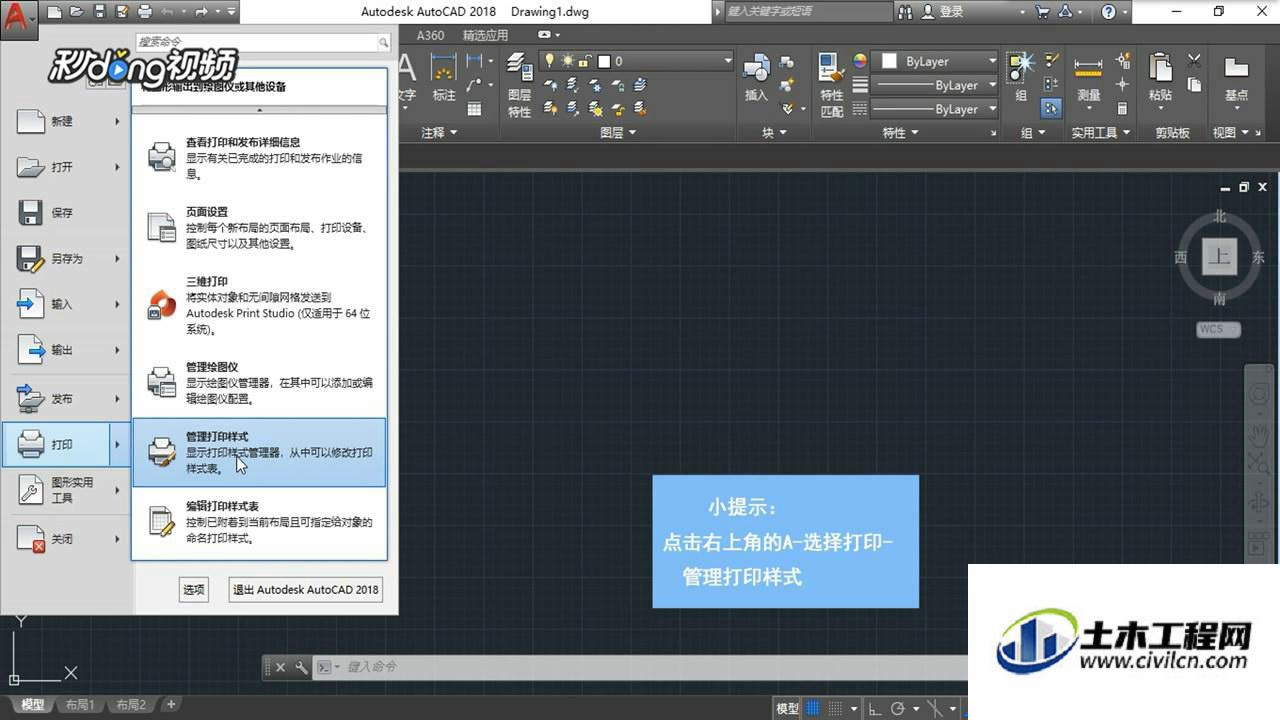Screen dimensions: 1280x720
Task: Click the Autodesk App Store cart icon
Action: [1043, 12]
